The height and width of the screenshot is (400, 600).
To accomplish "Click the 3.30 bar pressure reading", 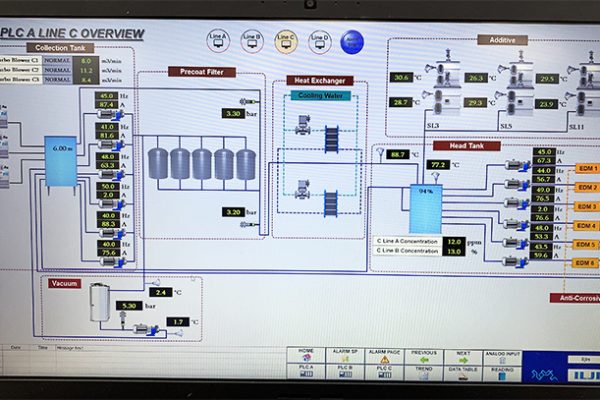I will tap(233, 113).
